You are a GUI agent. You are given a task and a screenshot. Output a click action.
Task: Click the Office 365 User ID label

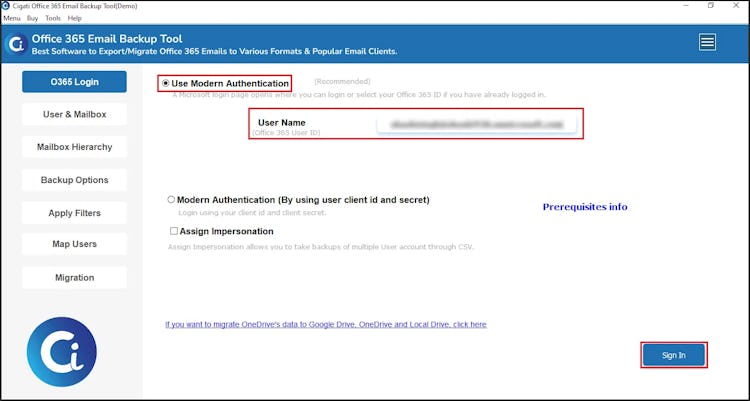(x=287, y=133)
